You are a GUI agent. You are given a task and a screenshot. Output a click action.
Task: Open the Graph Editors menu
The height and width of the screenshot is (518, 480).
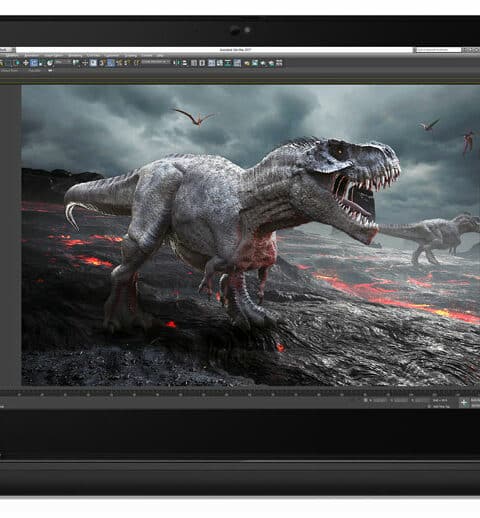click(53, 55)
